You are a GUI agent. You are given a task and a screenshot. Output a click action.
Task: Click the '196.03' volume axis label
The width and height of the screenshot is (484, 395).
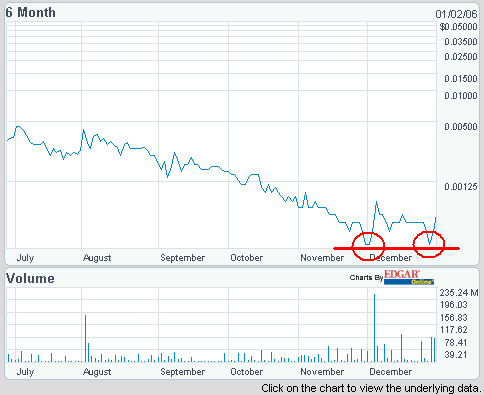(453, 305)
